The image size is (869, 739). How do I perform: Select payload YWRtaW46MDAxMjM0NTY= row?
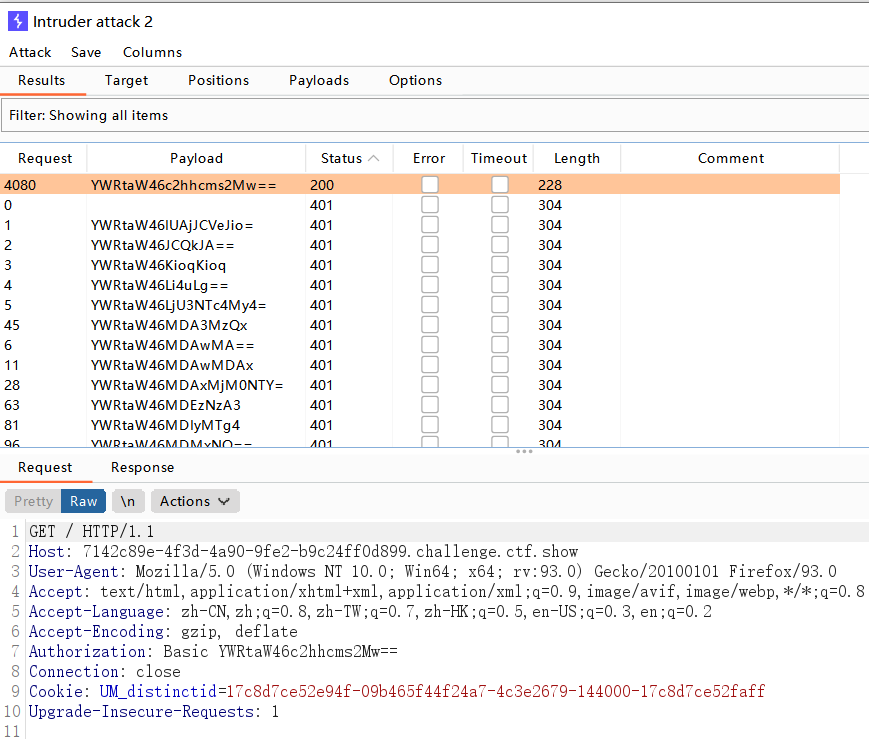coord(420,385)
